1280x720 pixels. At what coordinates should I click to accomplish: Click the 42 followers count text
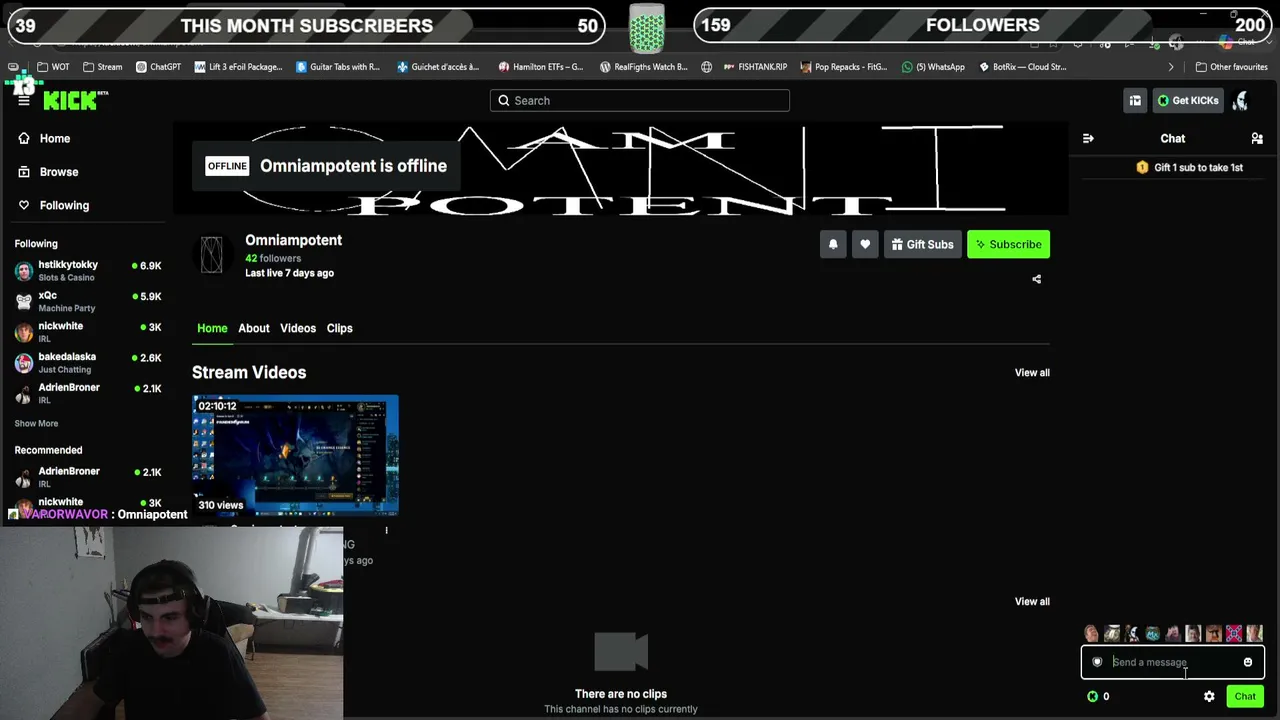click(273, 258)
